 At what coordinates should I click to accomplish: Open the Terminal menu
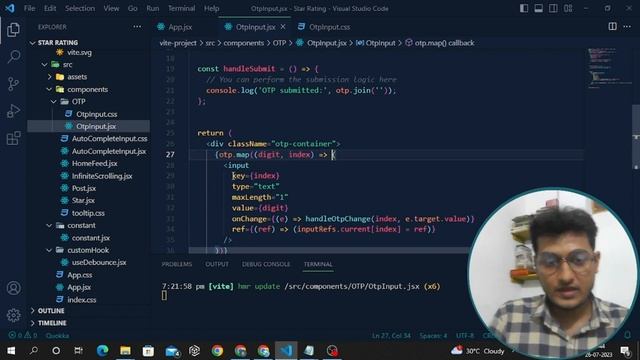coord(181,8)
